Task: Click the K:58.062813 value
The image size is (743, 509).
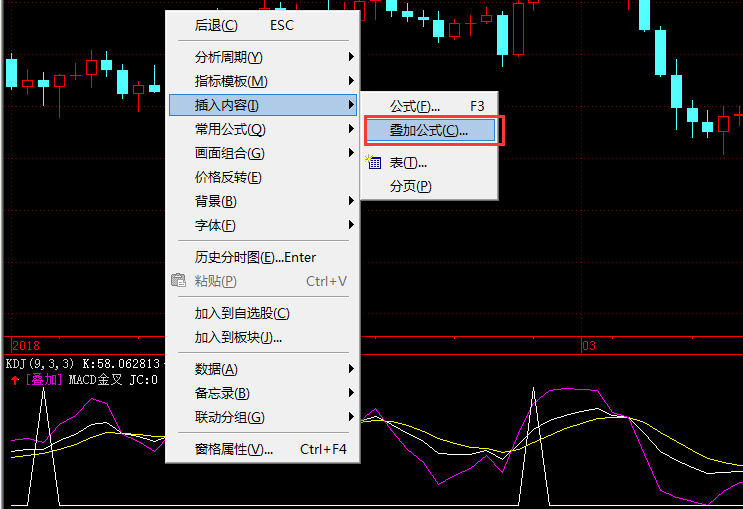Action: 121,364
